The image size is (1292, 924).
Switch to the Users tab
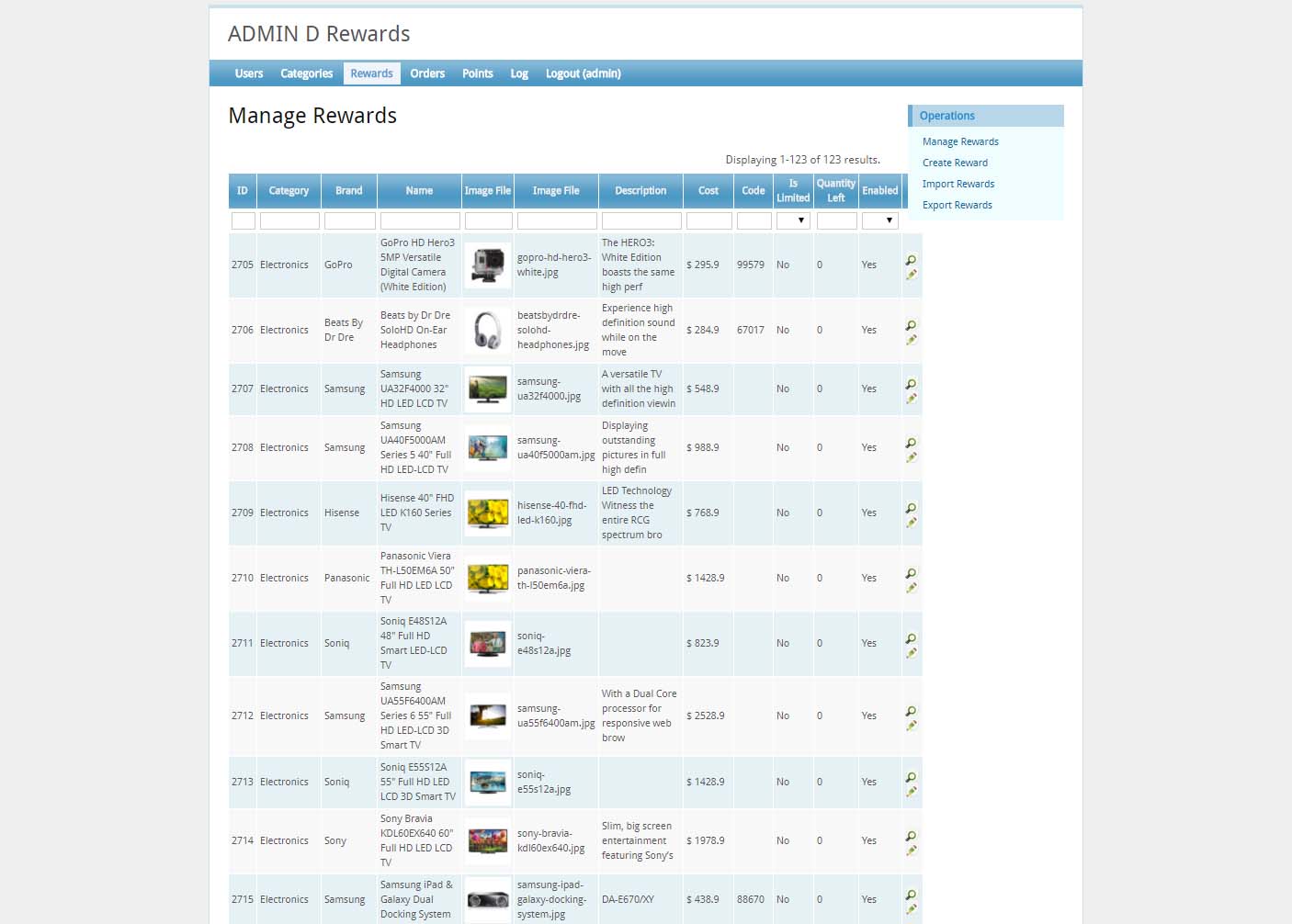click(x=248, y=73)
